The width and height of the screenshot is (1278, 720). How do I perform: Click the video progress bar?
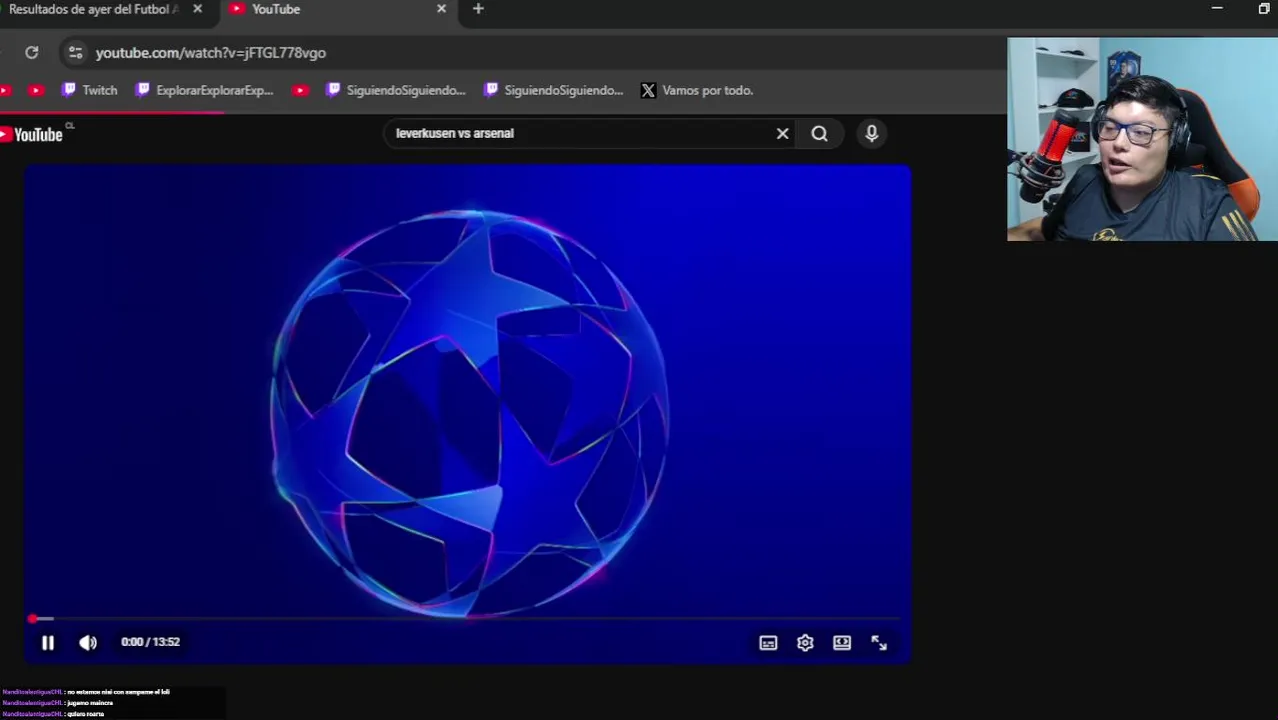[467, 619]
